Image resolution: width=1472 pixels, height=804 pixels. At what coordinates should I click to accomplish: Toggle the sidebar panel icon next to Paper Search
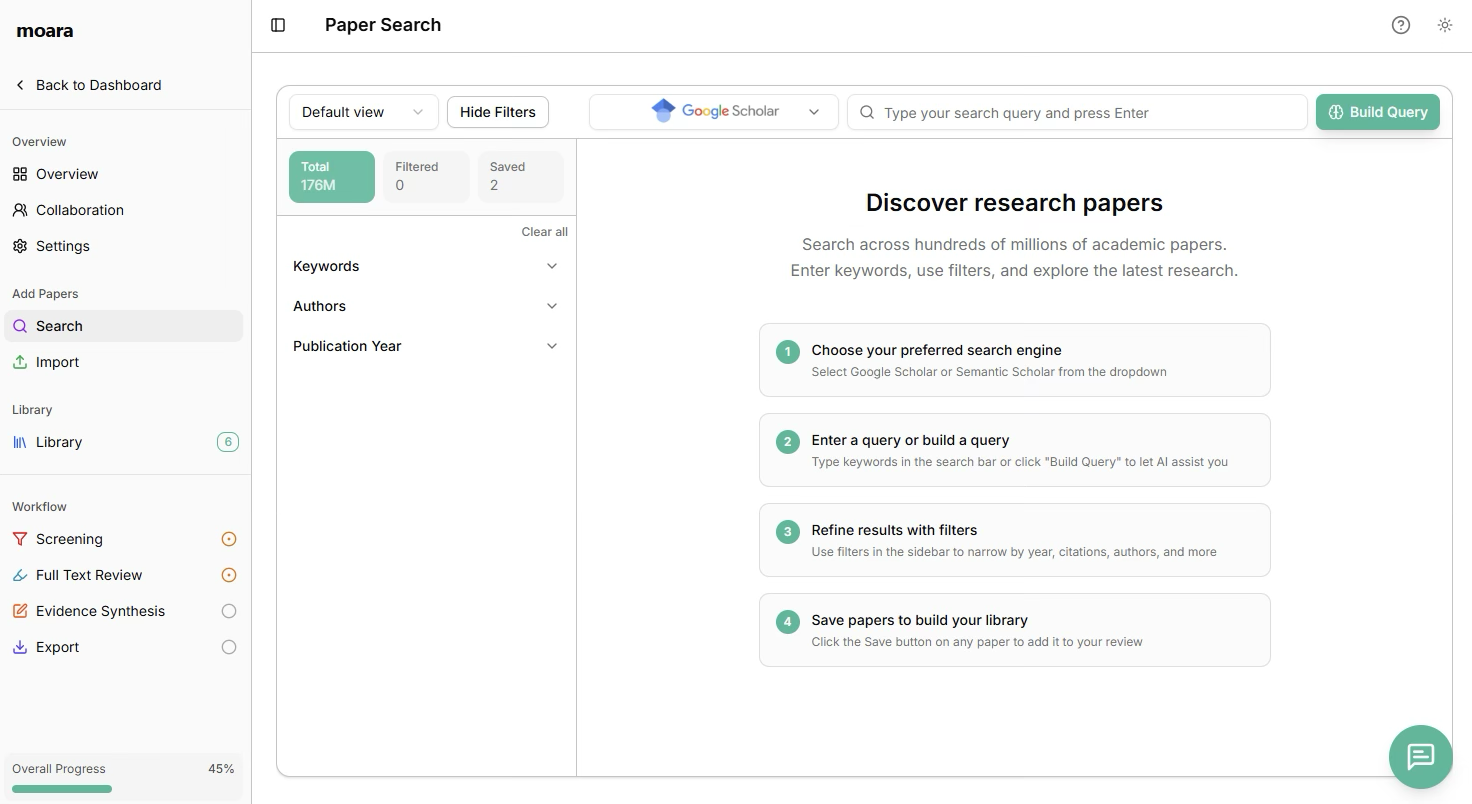point(277,25)
